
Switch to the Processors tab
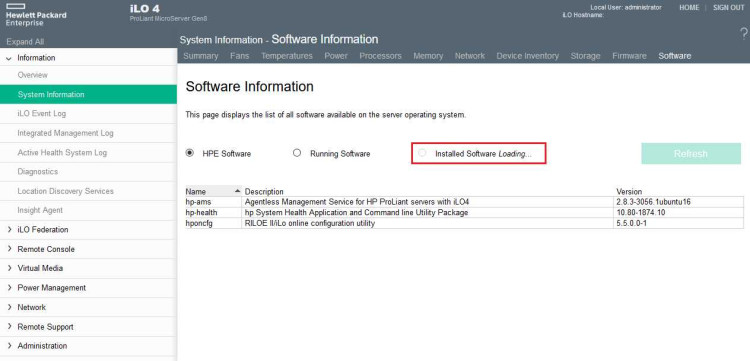pos(381,56)
